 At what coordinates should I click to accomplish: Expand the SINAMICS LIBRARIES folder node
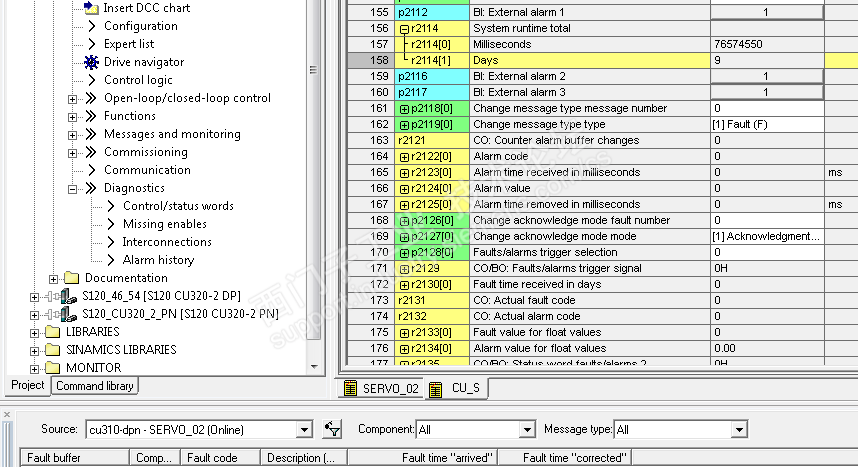click(34, 351)
